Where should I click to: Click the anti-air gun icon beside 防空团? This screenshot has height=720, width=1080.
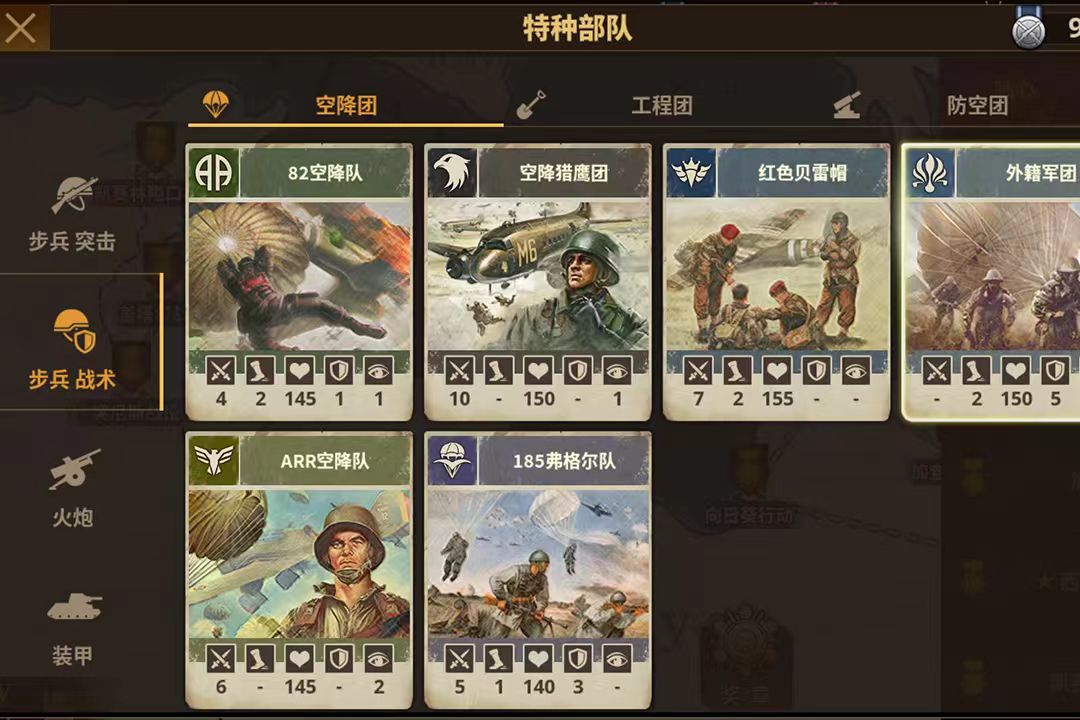tap(847, 105)
